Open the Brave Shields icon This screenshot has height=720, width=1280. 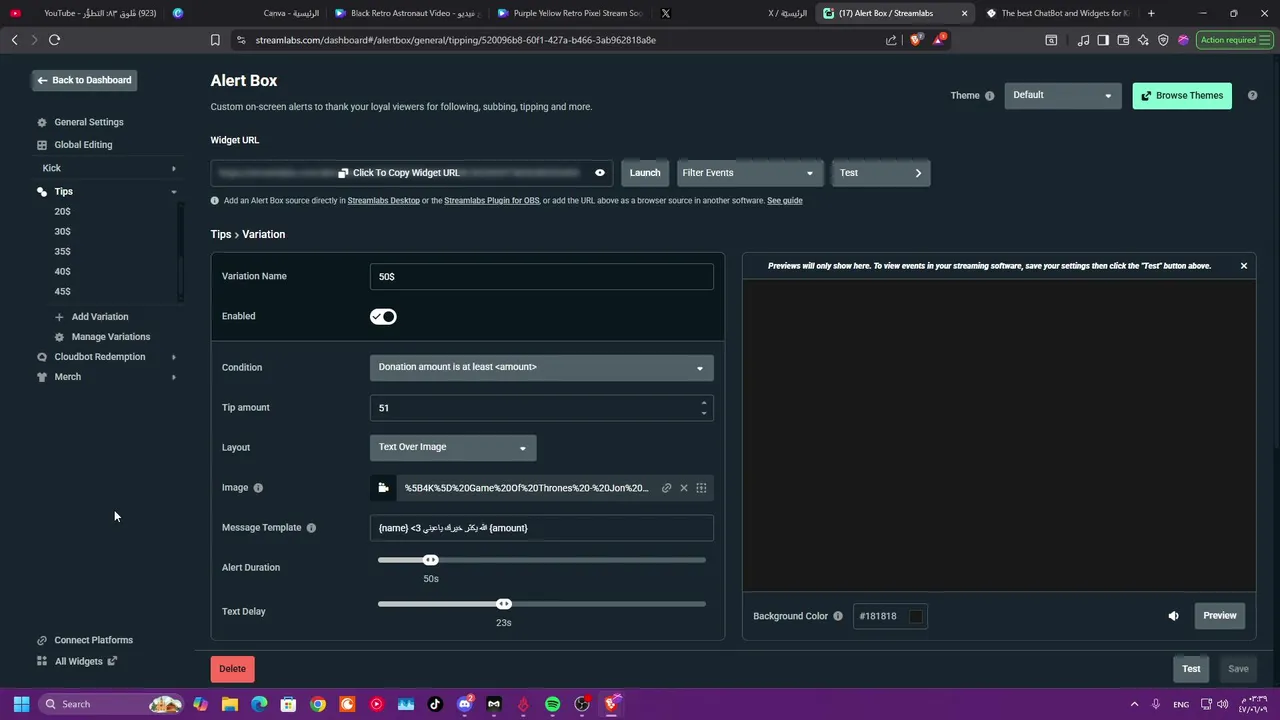[x=915, y=40]
